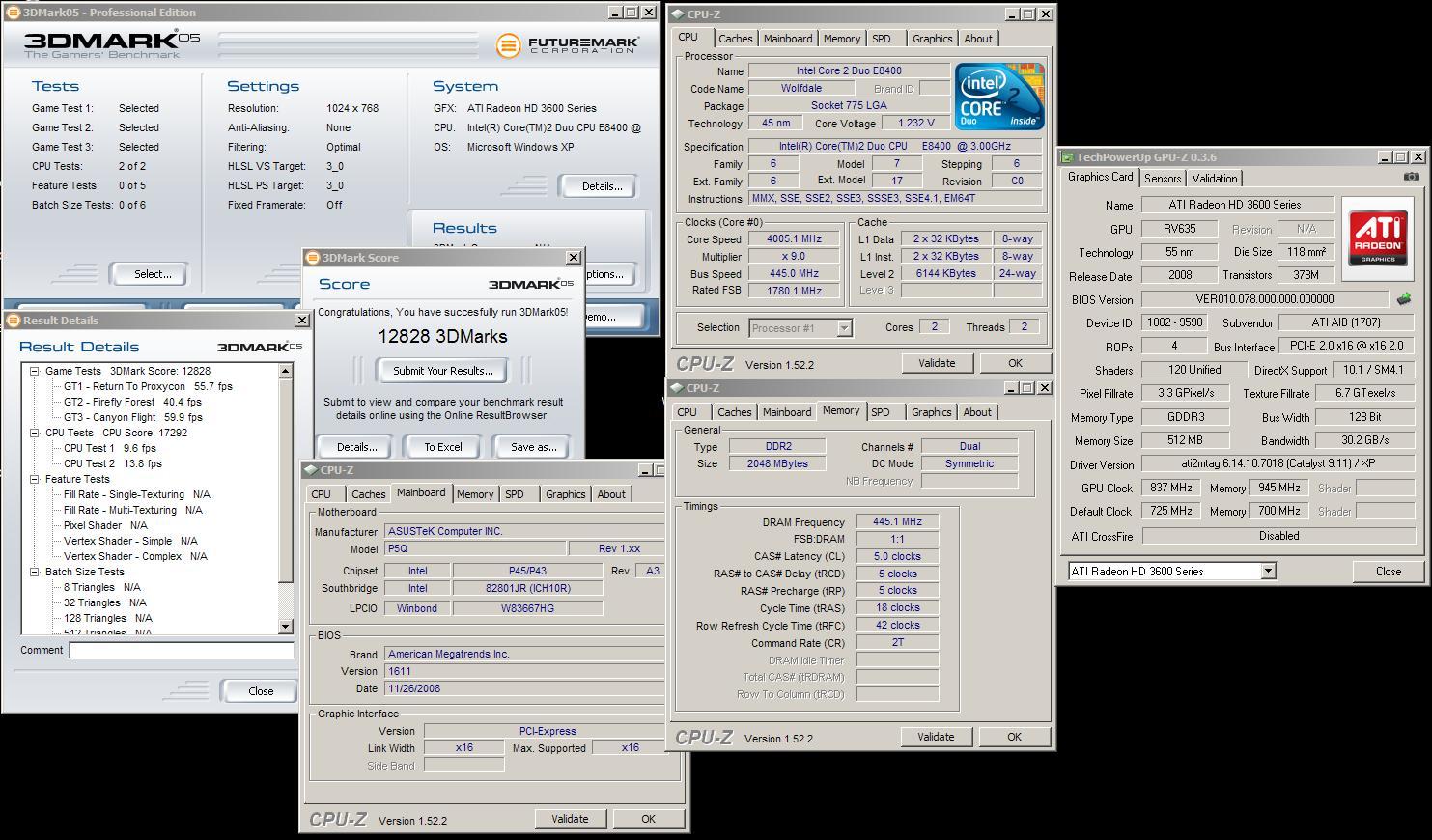Screen dimensions: 1432x840
Task: Click the To Excel button
Action: click(x=443, y=447)
